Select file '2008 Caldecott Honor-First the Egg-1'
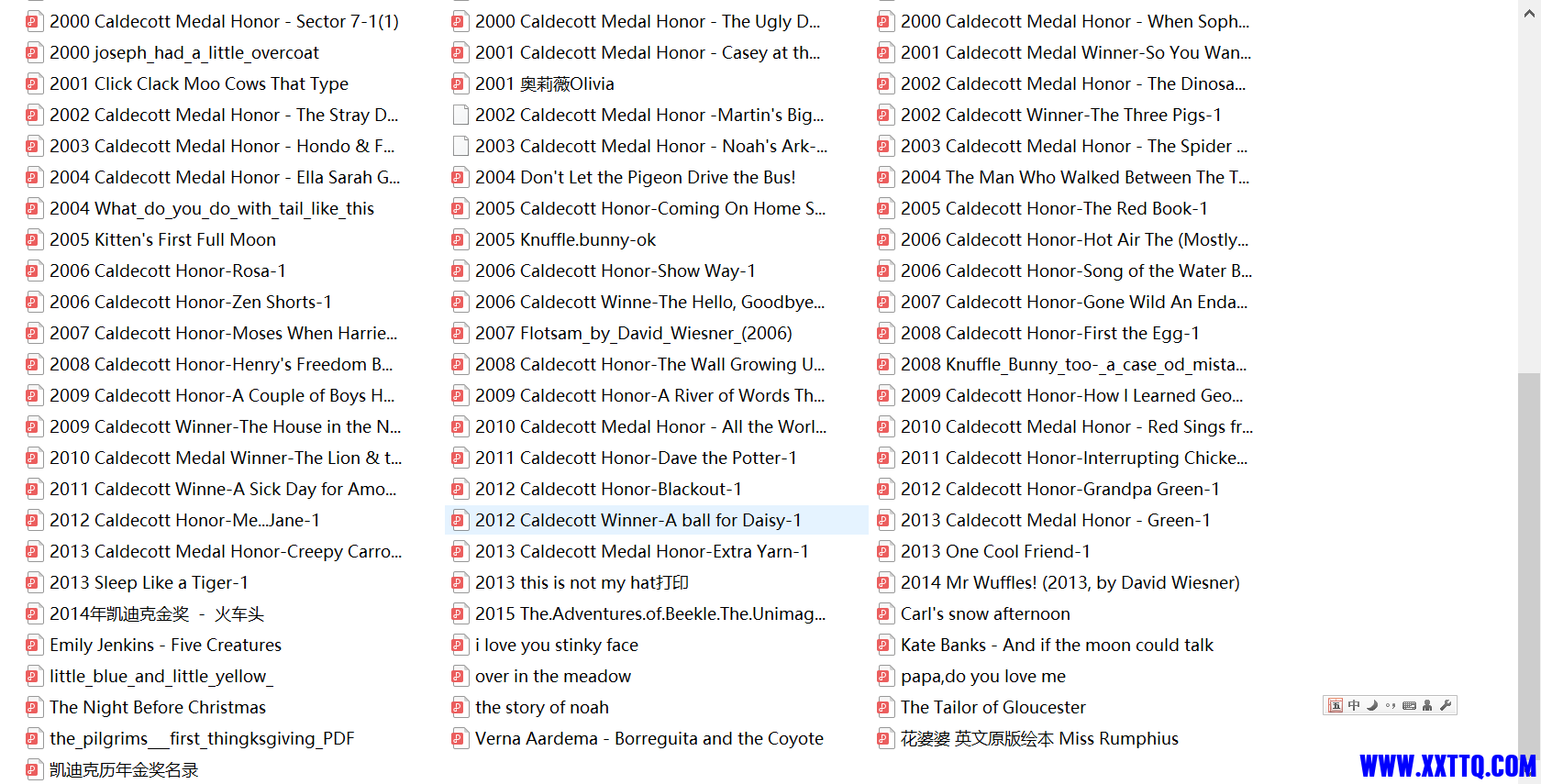 [x=1050, y=333]
